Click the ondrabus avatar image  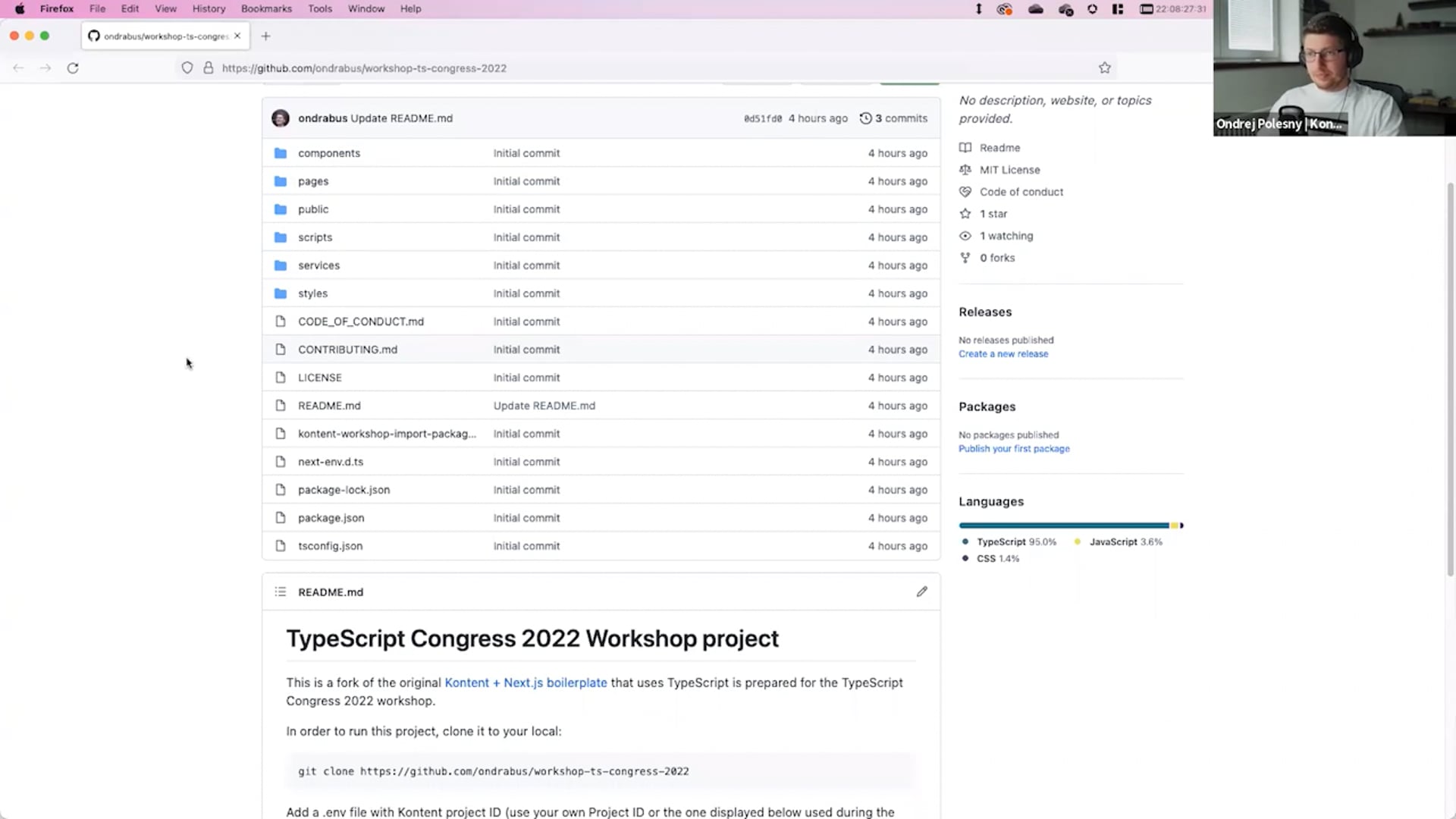(x=281, y=118)
